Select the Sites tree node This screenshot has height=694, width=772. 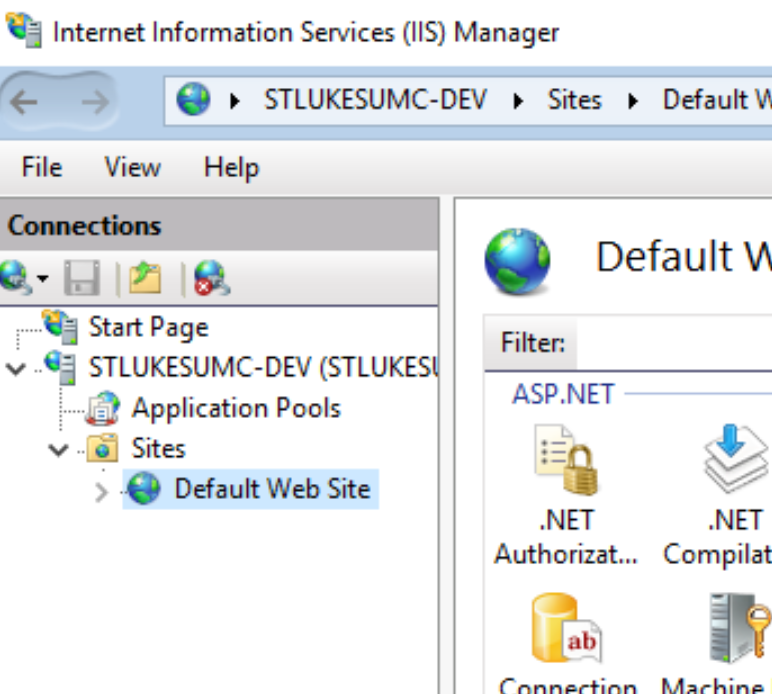[158, 448]
